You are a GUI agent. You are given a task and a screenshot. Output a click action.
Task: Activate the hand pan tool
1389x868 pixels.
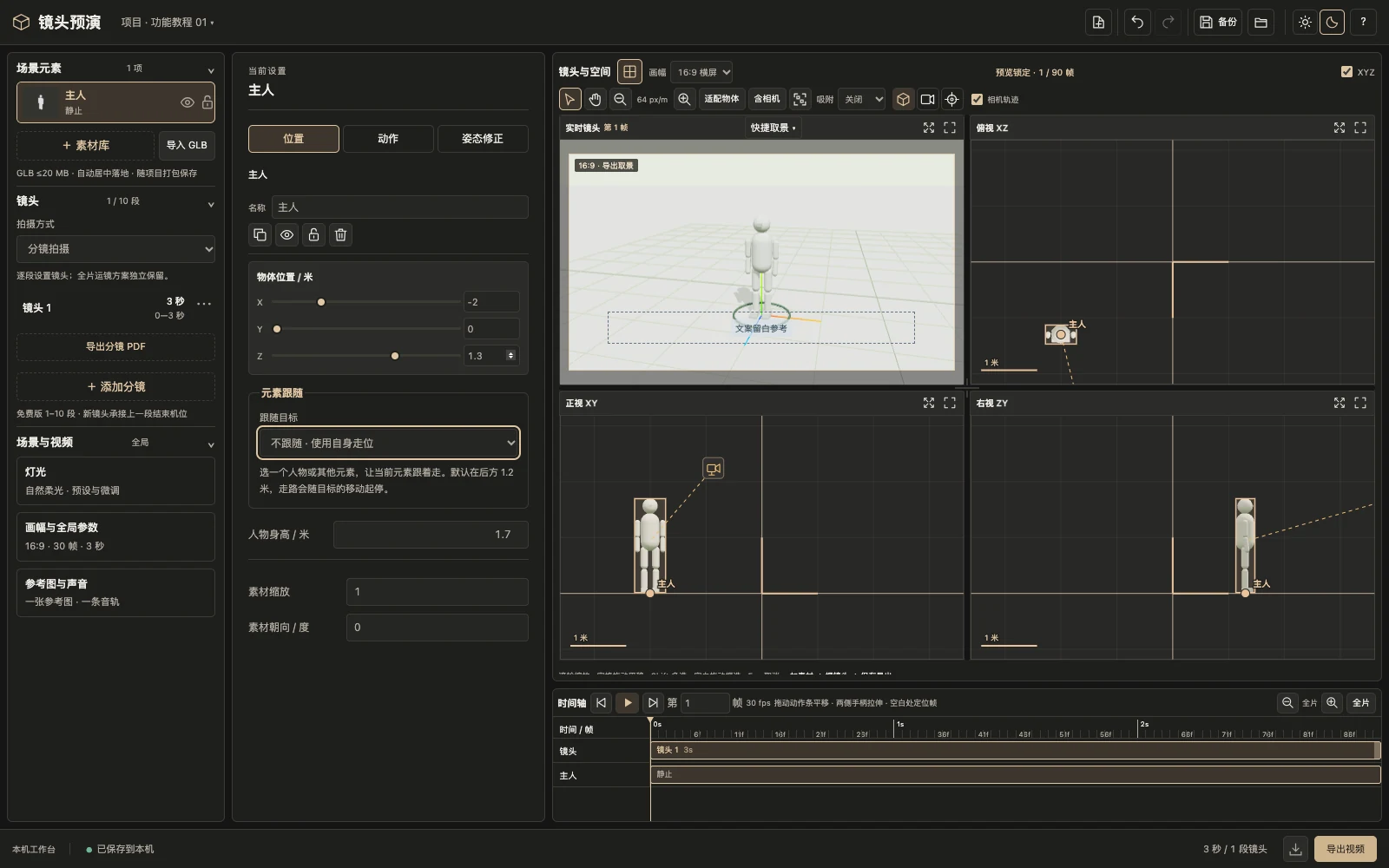595,99
